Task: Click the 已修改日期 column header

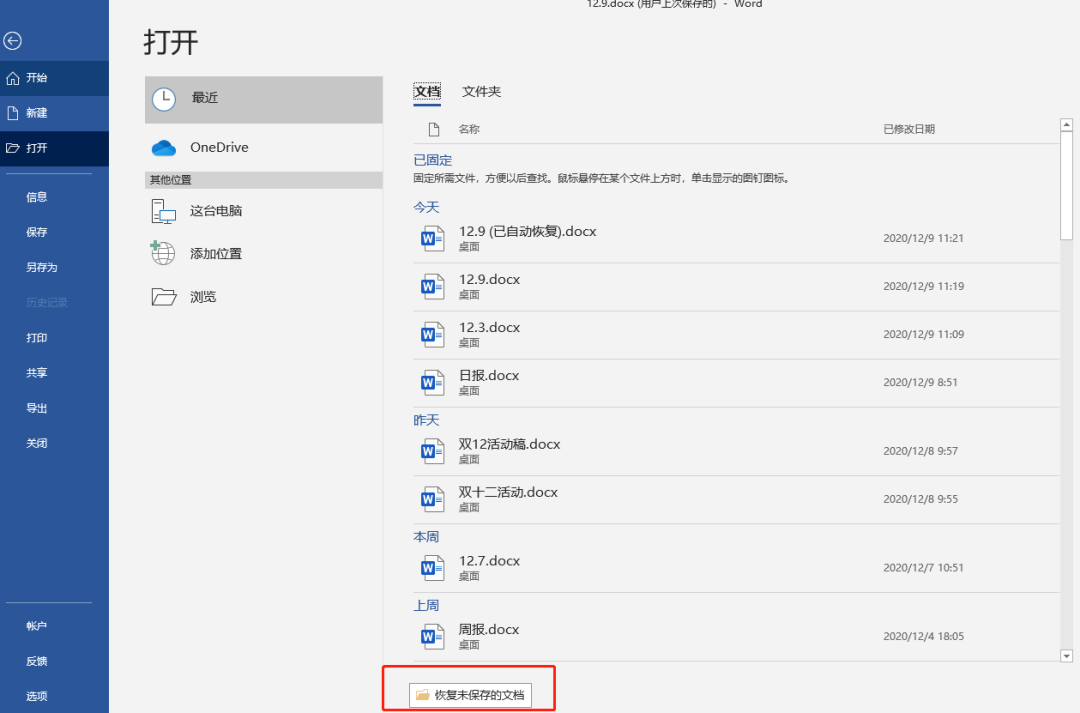Action: 909,130
